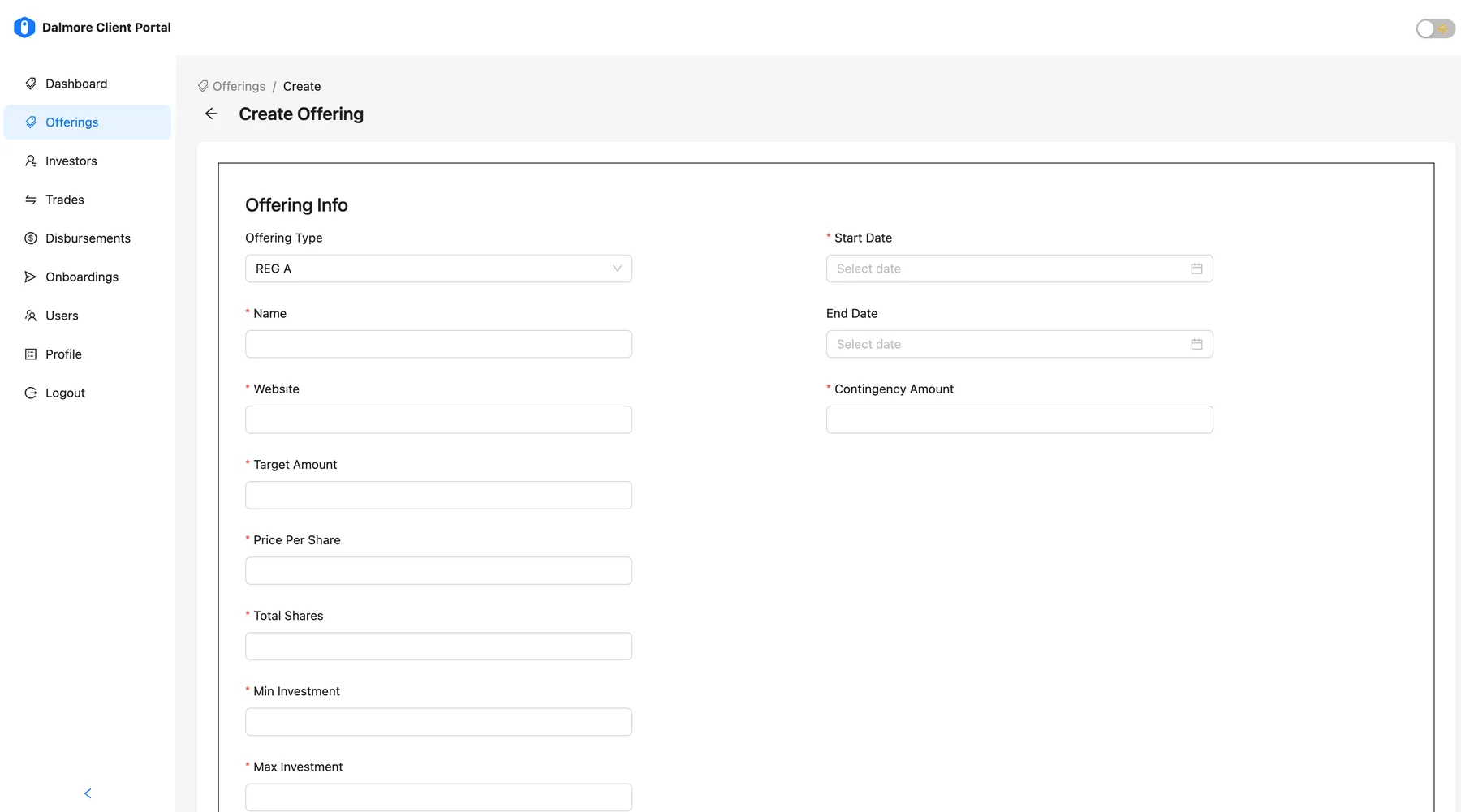
Task: Go back using the left arrow
Action: (x=211, y=114)
